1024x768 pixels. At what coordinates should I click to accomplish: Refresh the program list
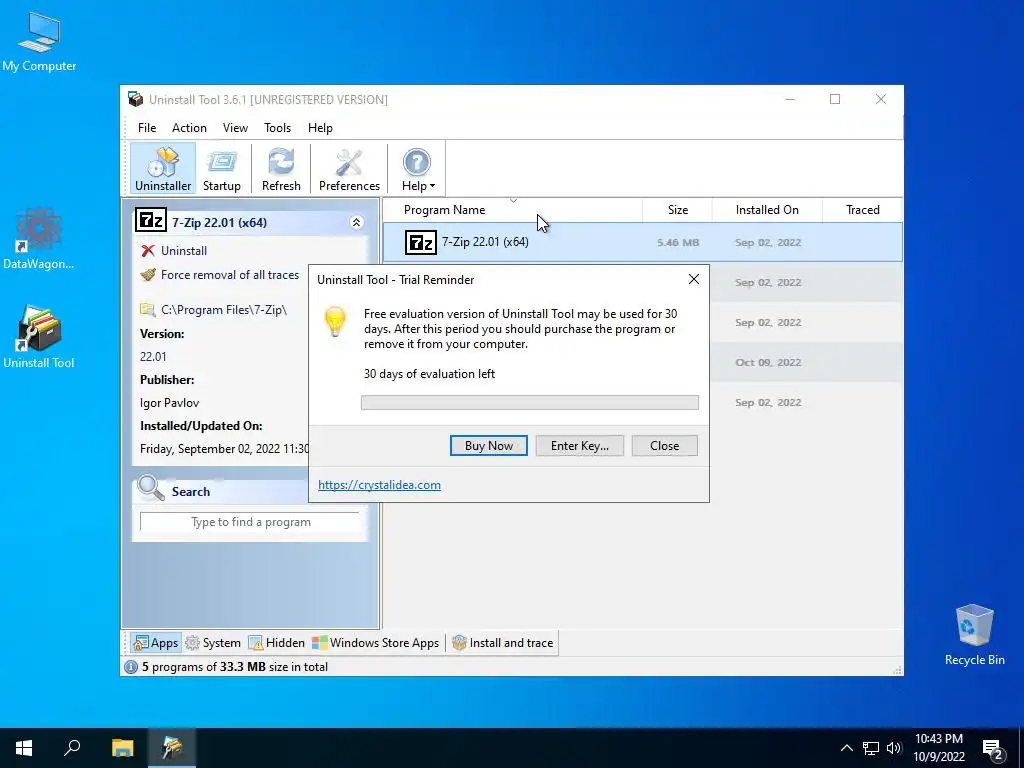(x=281, y=168)
